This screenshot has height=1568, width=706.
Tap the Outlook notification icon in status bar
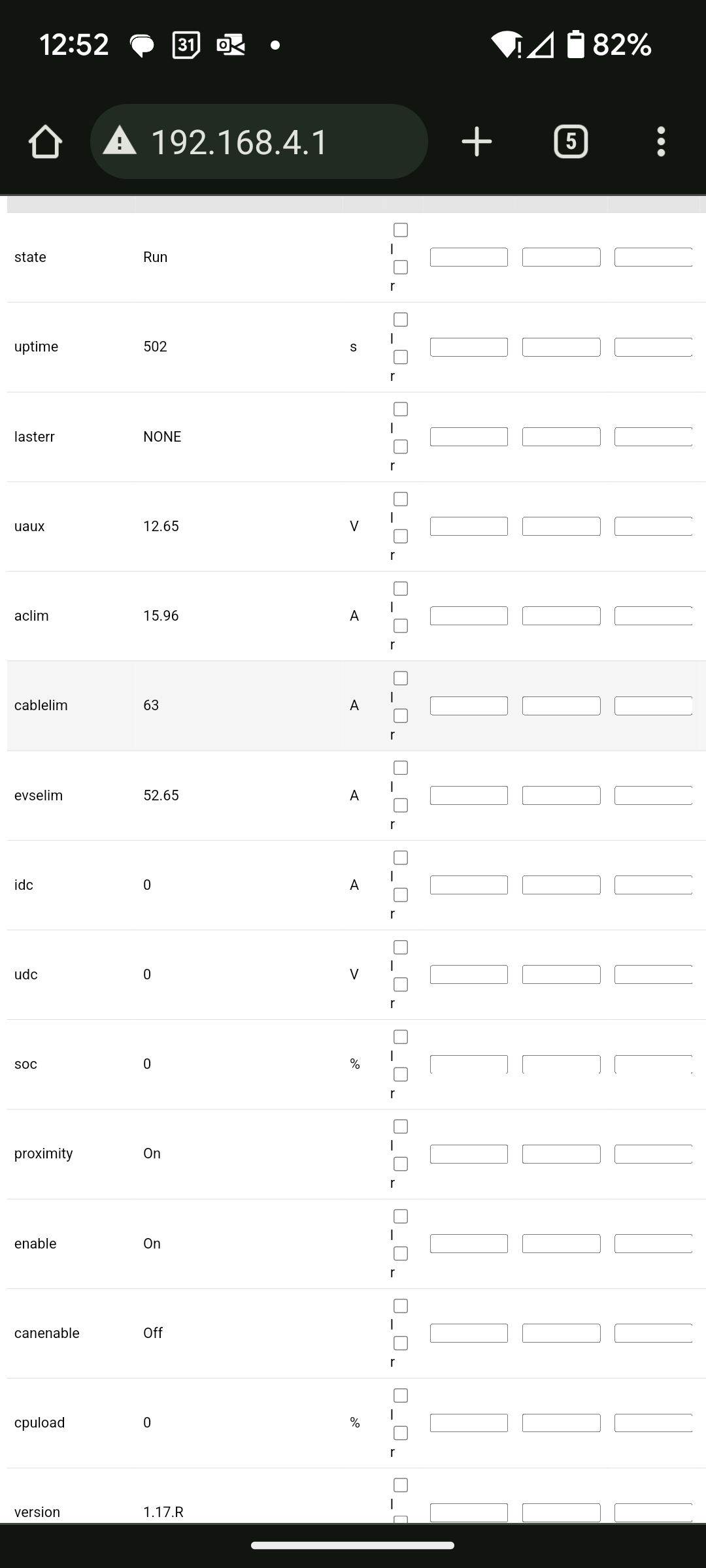231,45
